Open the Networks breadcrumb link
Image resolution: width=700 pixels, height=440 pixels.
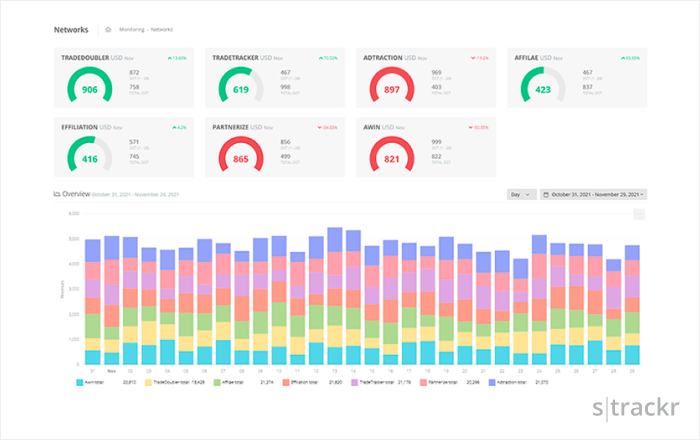[x=162, y=29]
